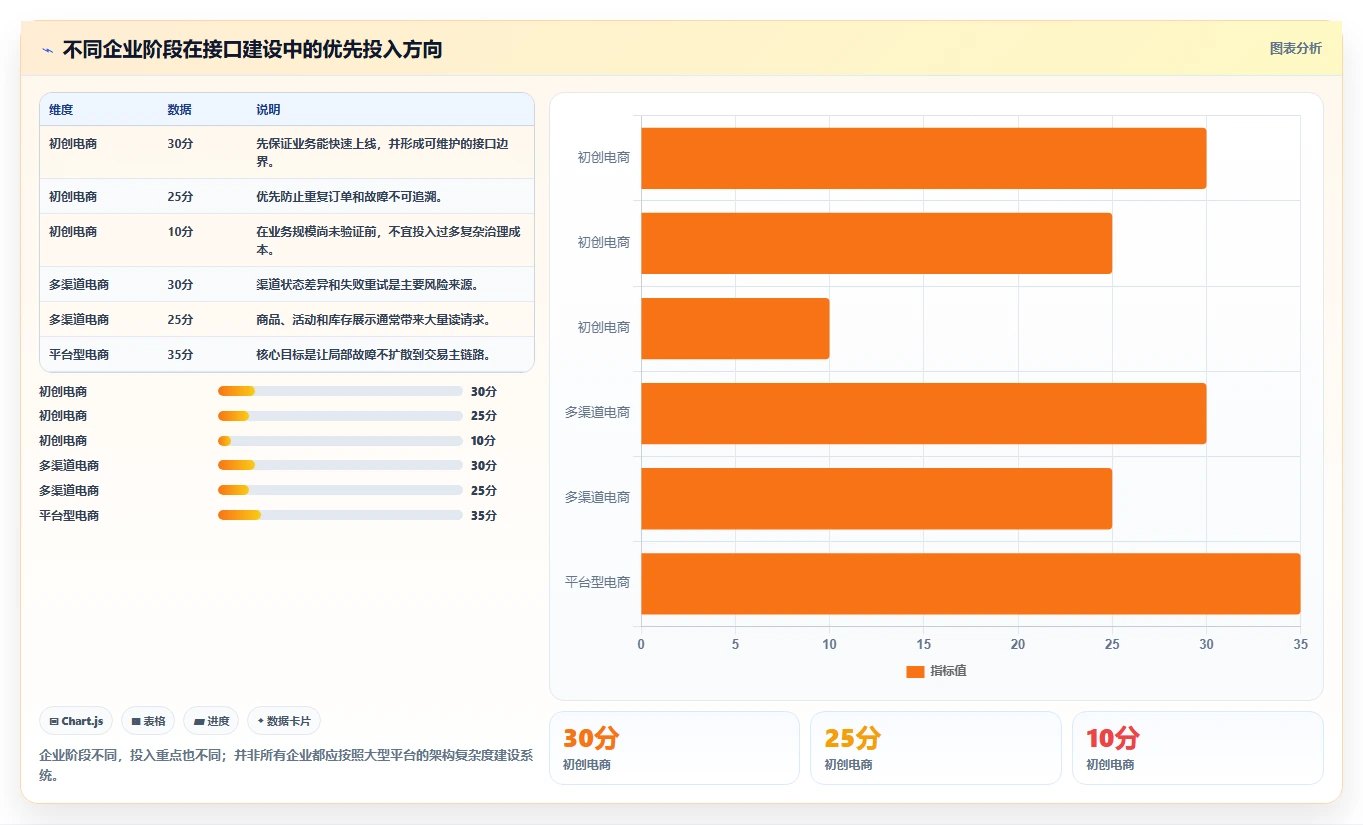This screenshot has width=1363, height=825.
Task: Open the yellow 25分 data card
Action: (936, 748)
